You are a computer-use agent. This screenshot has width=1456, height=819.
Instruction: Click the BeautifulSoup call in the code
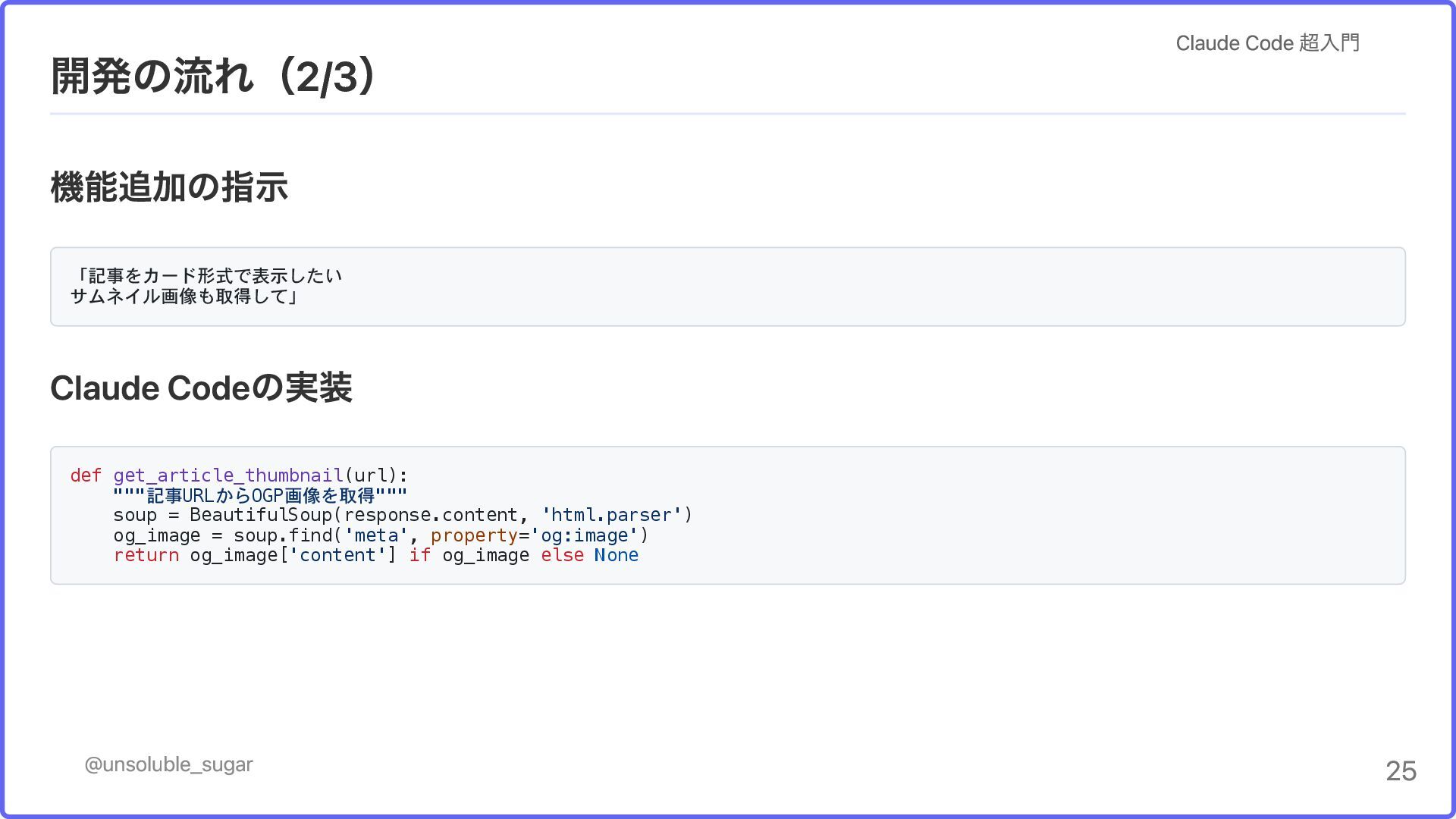click(x=260, y=515)
